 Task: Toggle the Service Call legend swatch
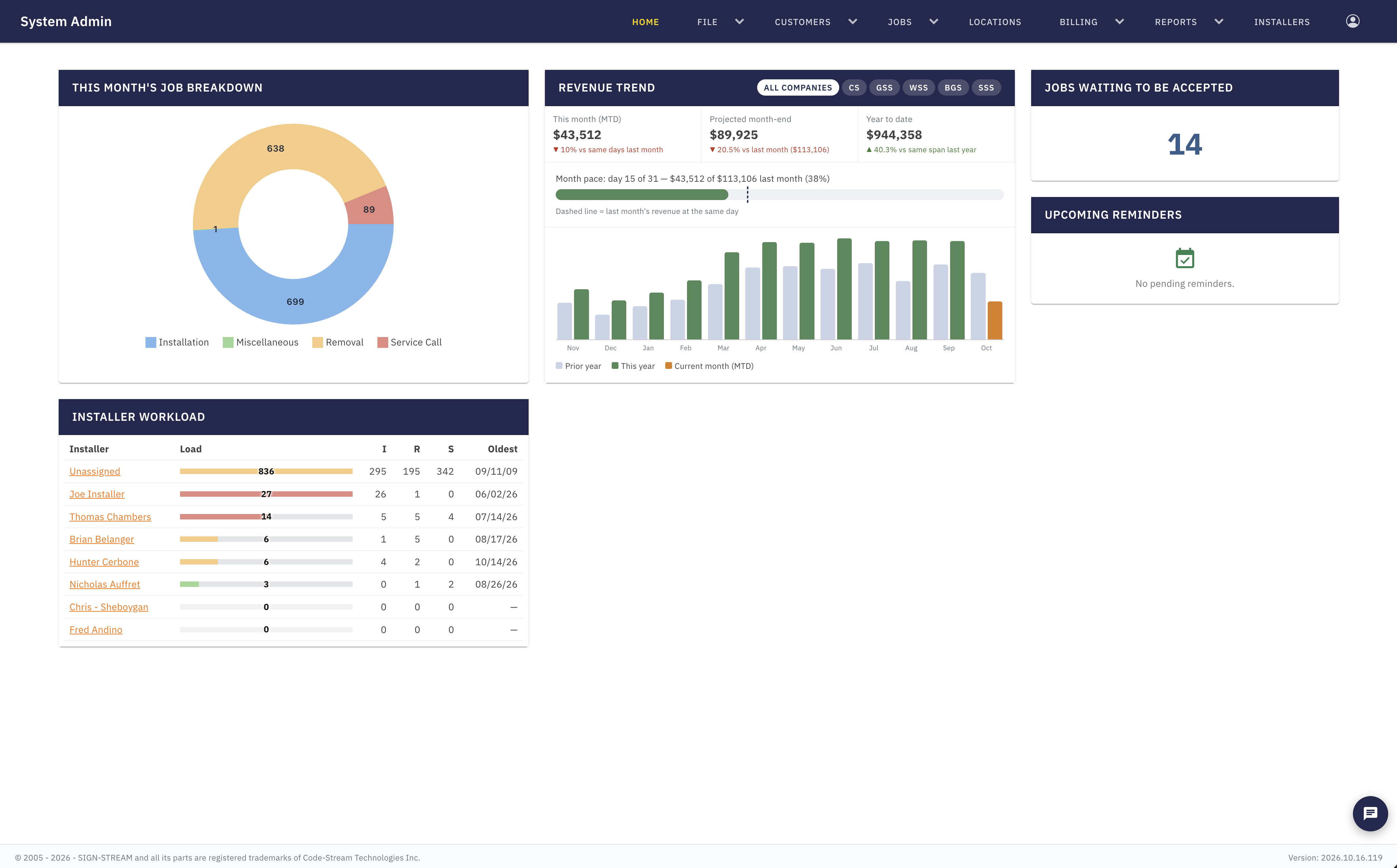point(382,343)
